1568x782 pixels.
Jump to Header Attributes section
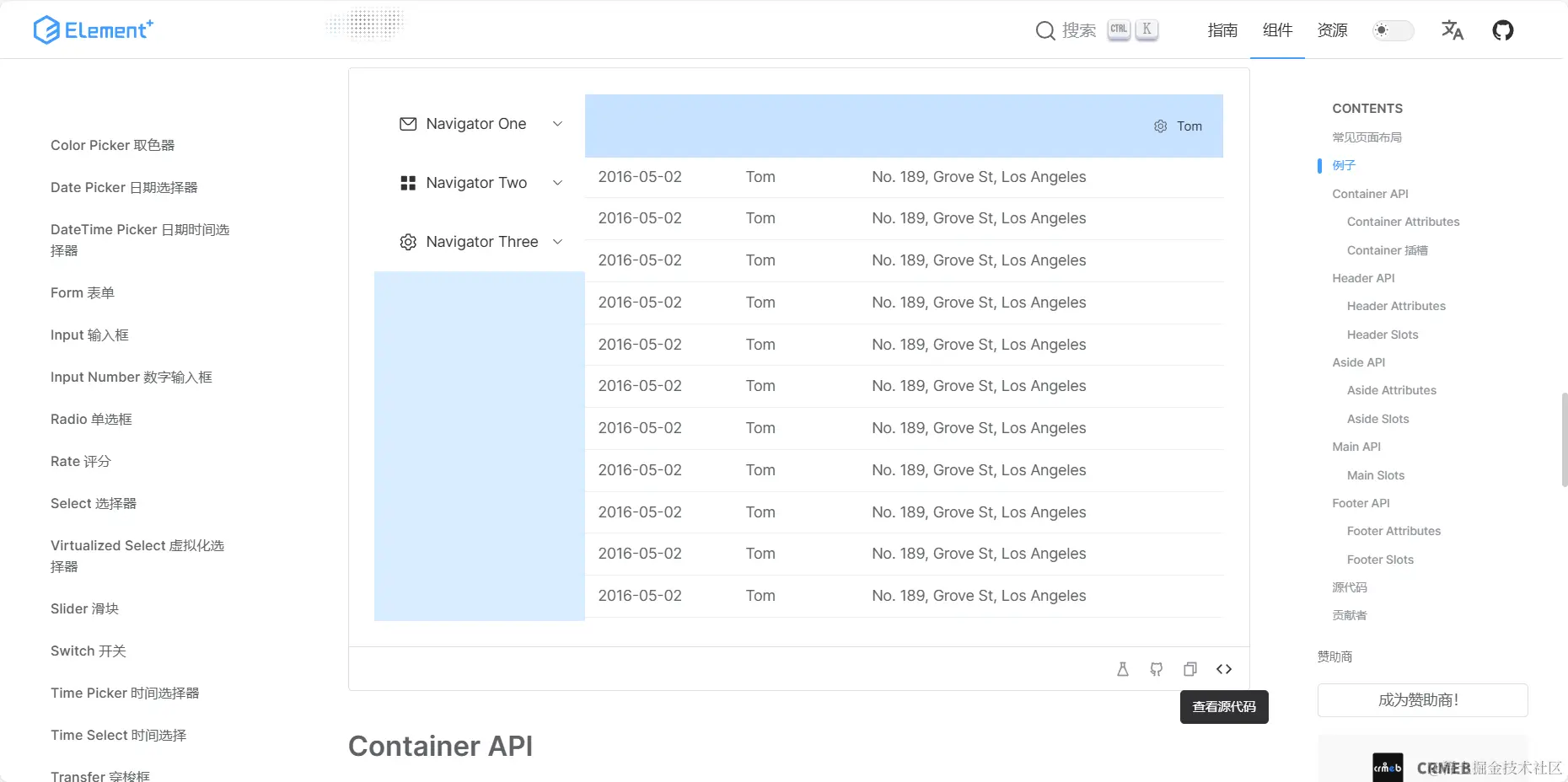(1396, 306)
